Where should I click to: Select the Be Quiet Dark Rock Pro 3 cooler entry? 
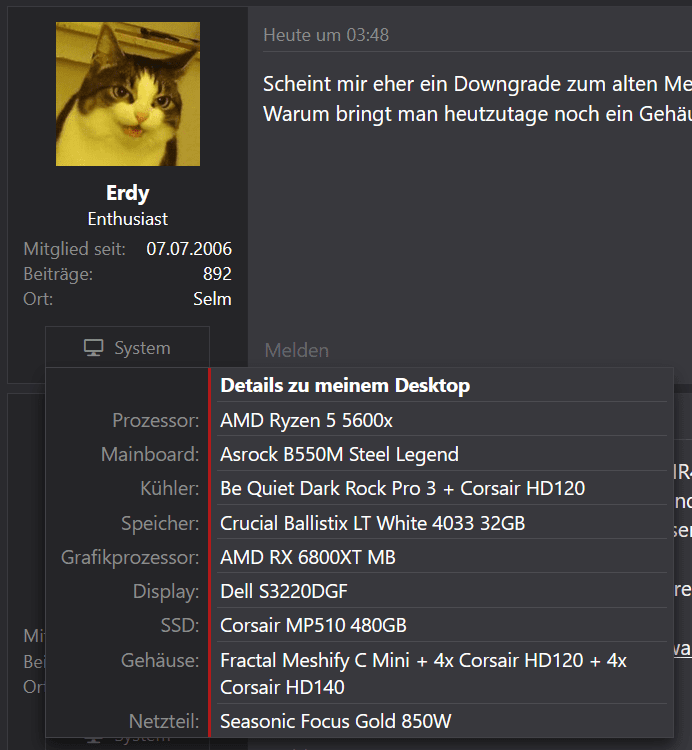coord(403,488)
